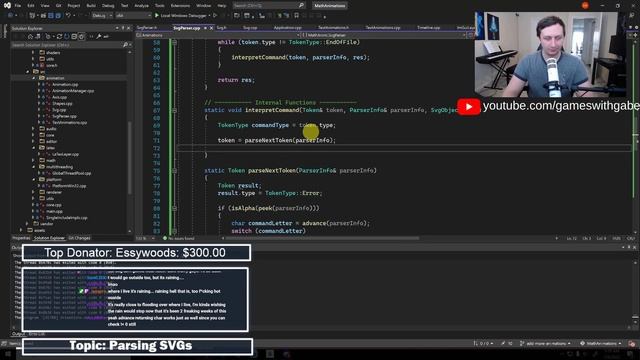Click Solution Explorer refresh sync icon
The width and height of the screenshot is (640, 360).
pyautogui.click(x=60, y=36)
